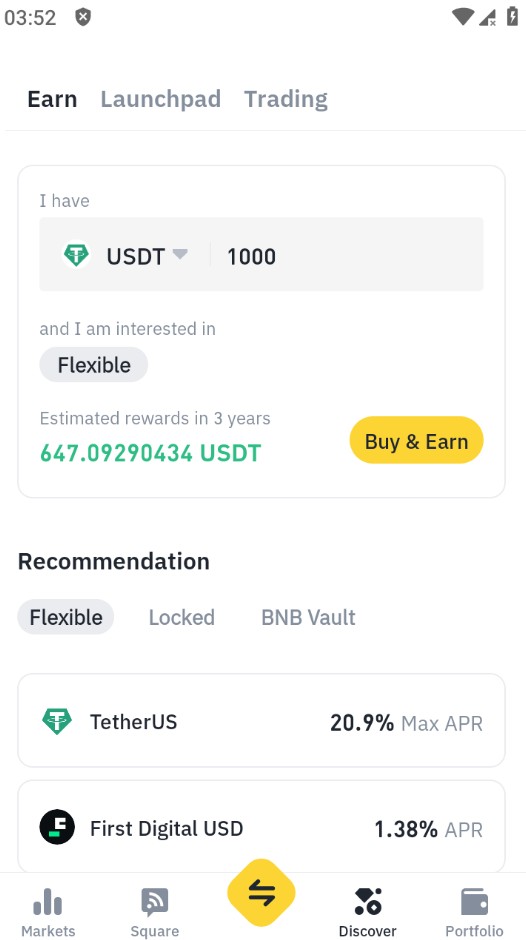Expand the USDT currency dropdown arrow
This screenshot has height=940, width=526.
point(180,254)
